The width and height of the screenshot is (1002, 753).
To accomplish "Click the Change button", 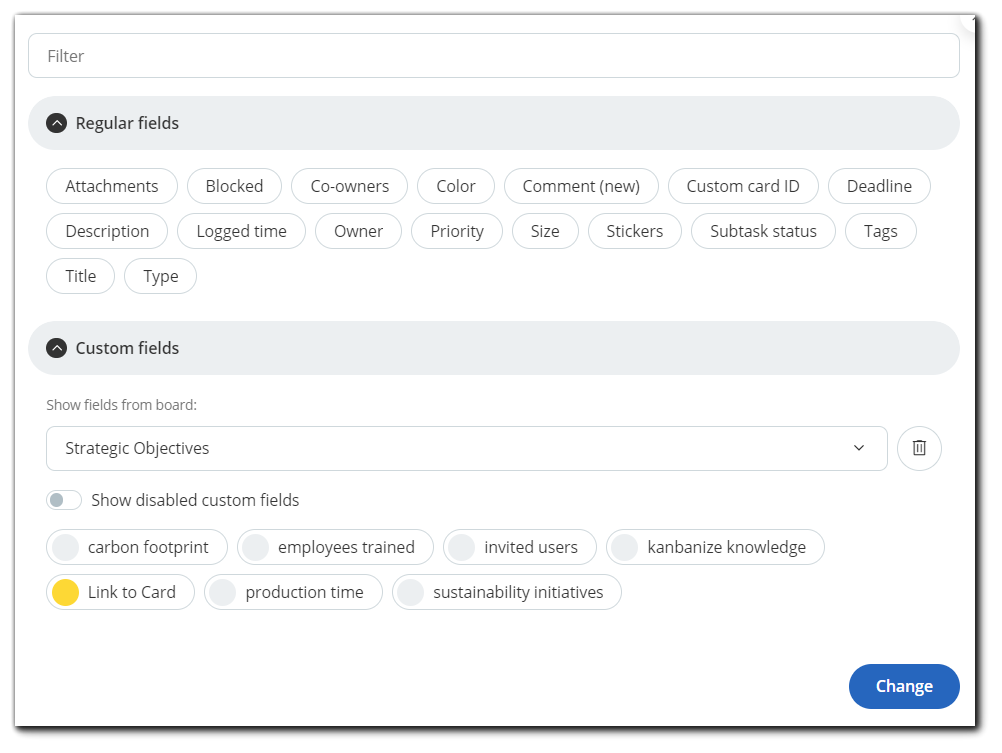I will pyautogui.click(x=903, y=686).
